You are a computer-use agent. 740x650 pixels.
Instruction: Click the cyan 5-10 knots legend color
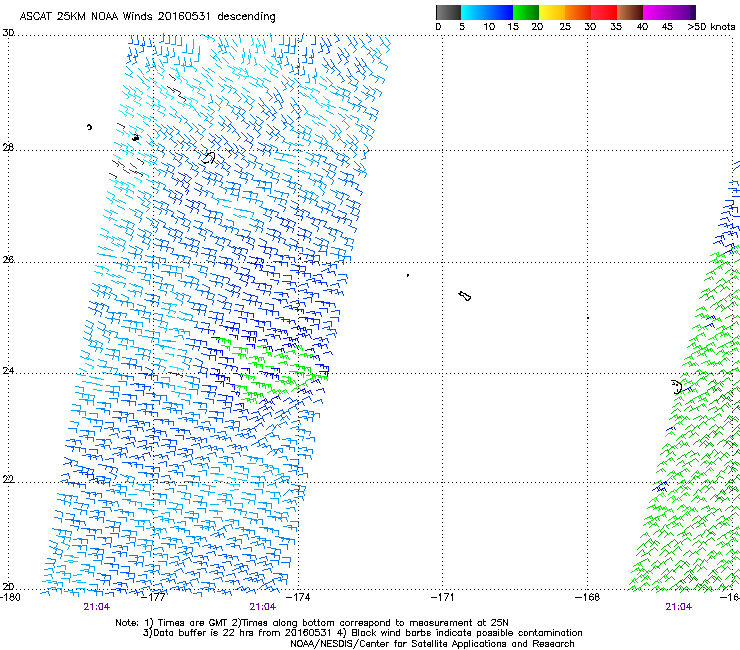point(473,12)
